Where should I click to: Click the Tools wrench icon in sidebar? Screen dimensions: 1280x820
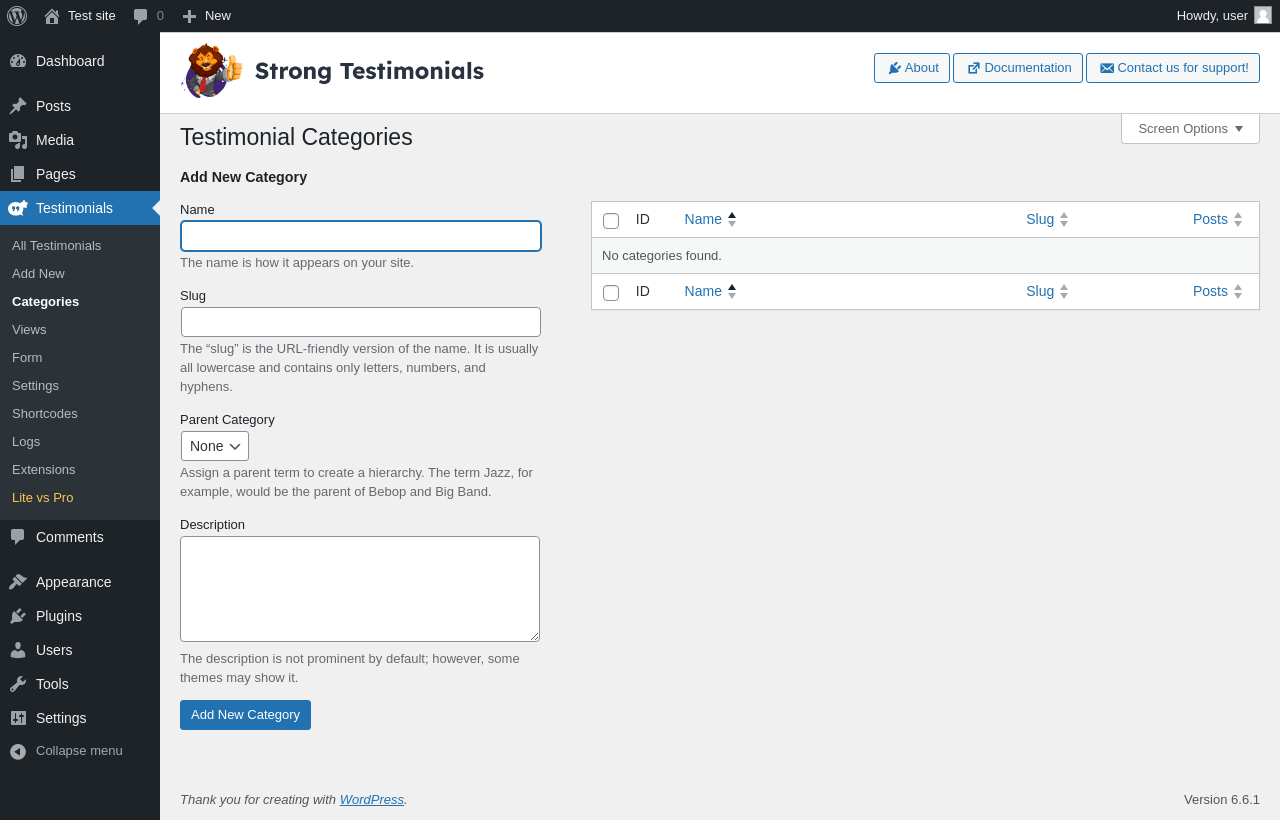click(18, 684)
